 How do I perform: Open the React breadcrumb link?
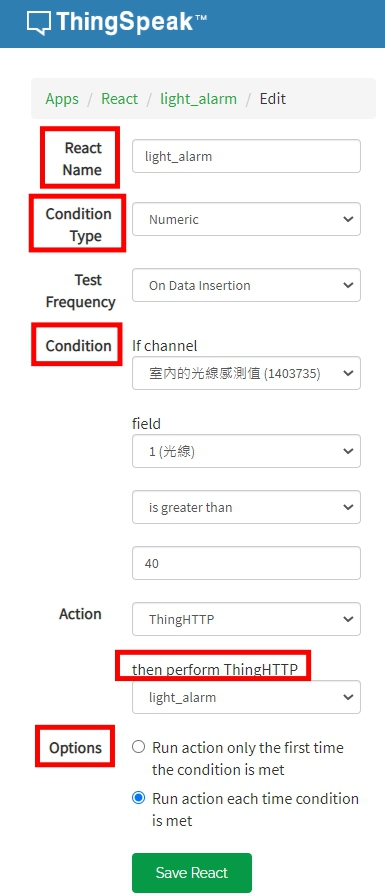(x=119, y=99)
